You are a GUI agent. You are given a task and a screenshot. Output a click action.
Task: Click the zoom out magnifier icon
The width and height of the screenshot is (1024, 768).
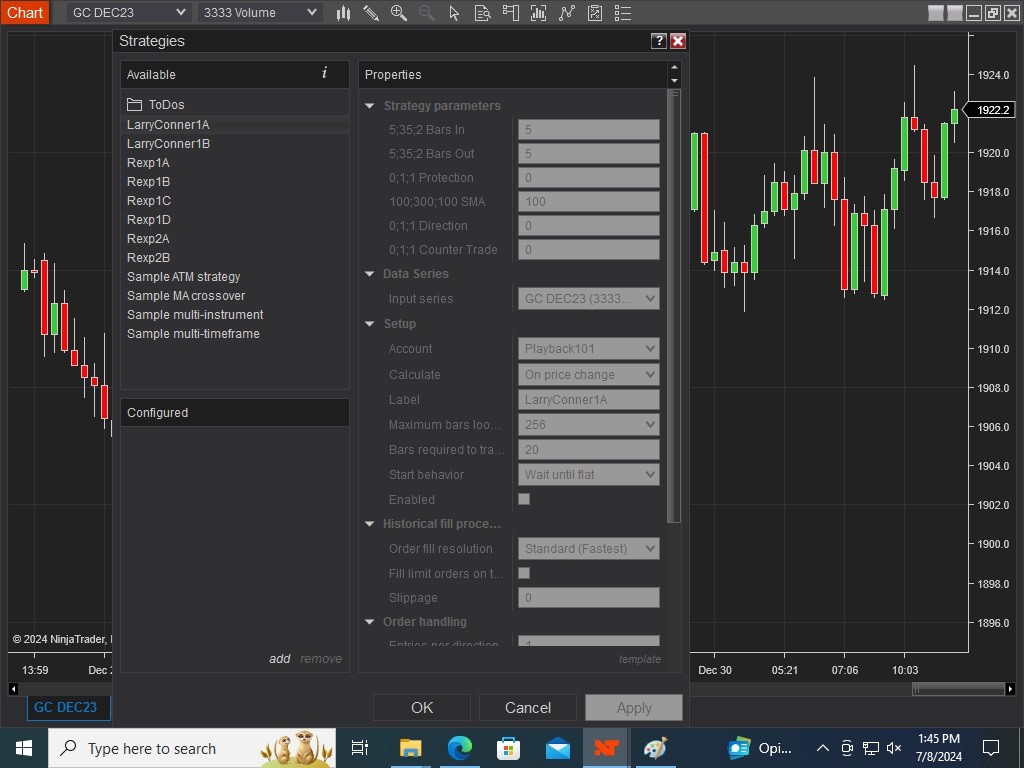click(426, 12)
